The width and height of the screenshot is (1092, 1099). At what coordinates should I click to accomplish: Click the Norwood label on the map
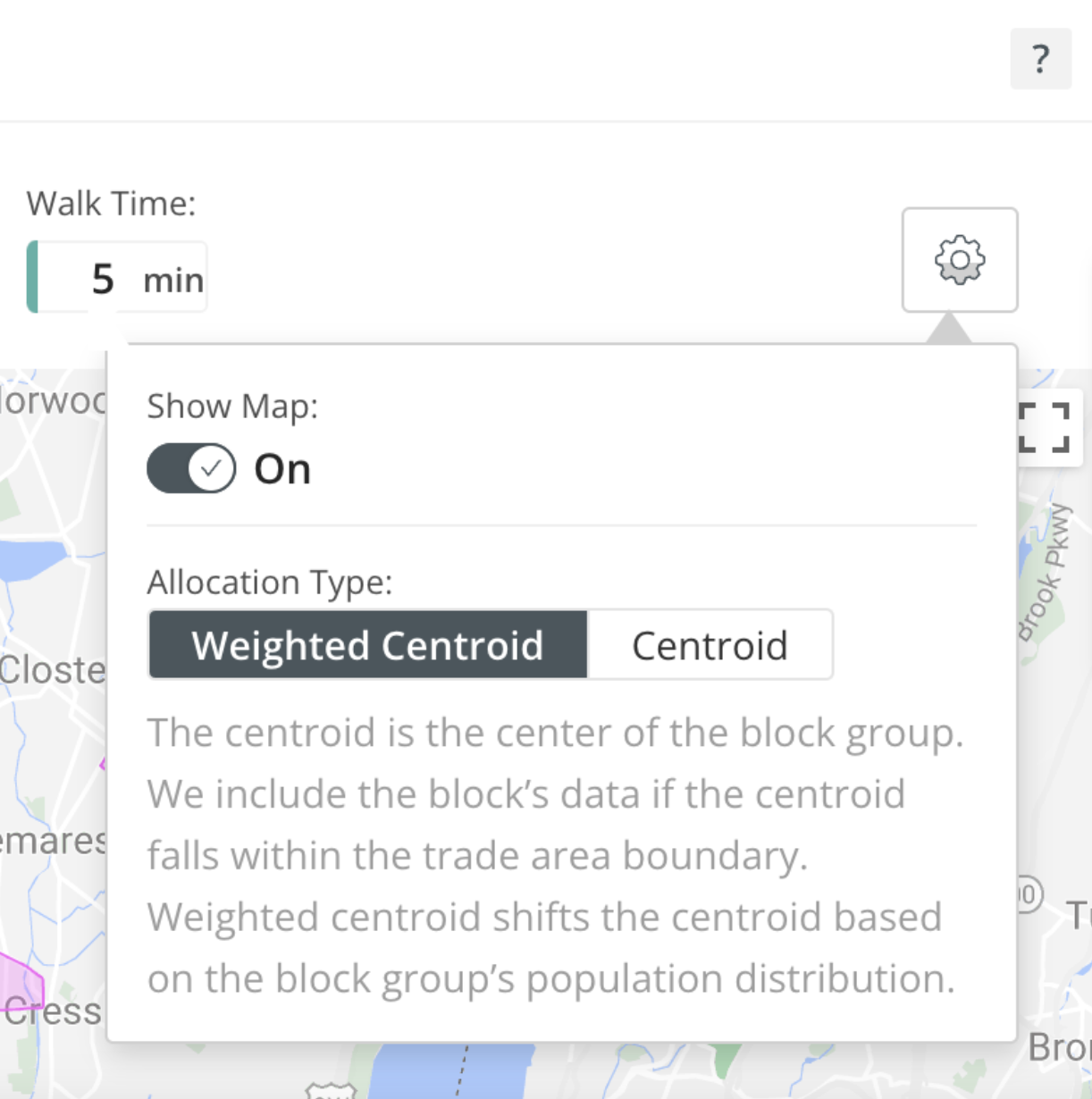point(52,400)
